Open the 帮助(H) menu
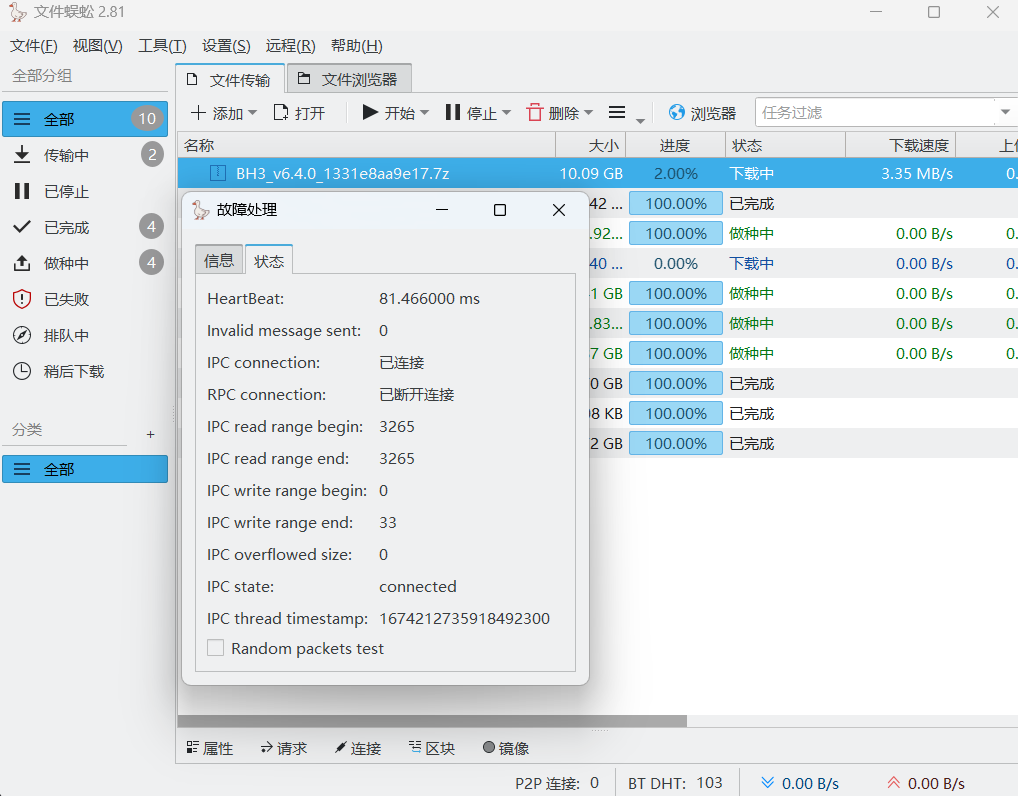 click(356, 46)
